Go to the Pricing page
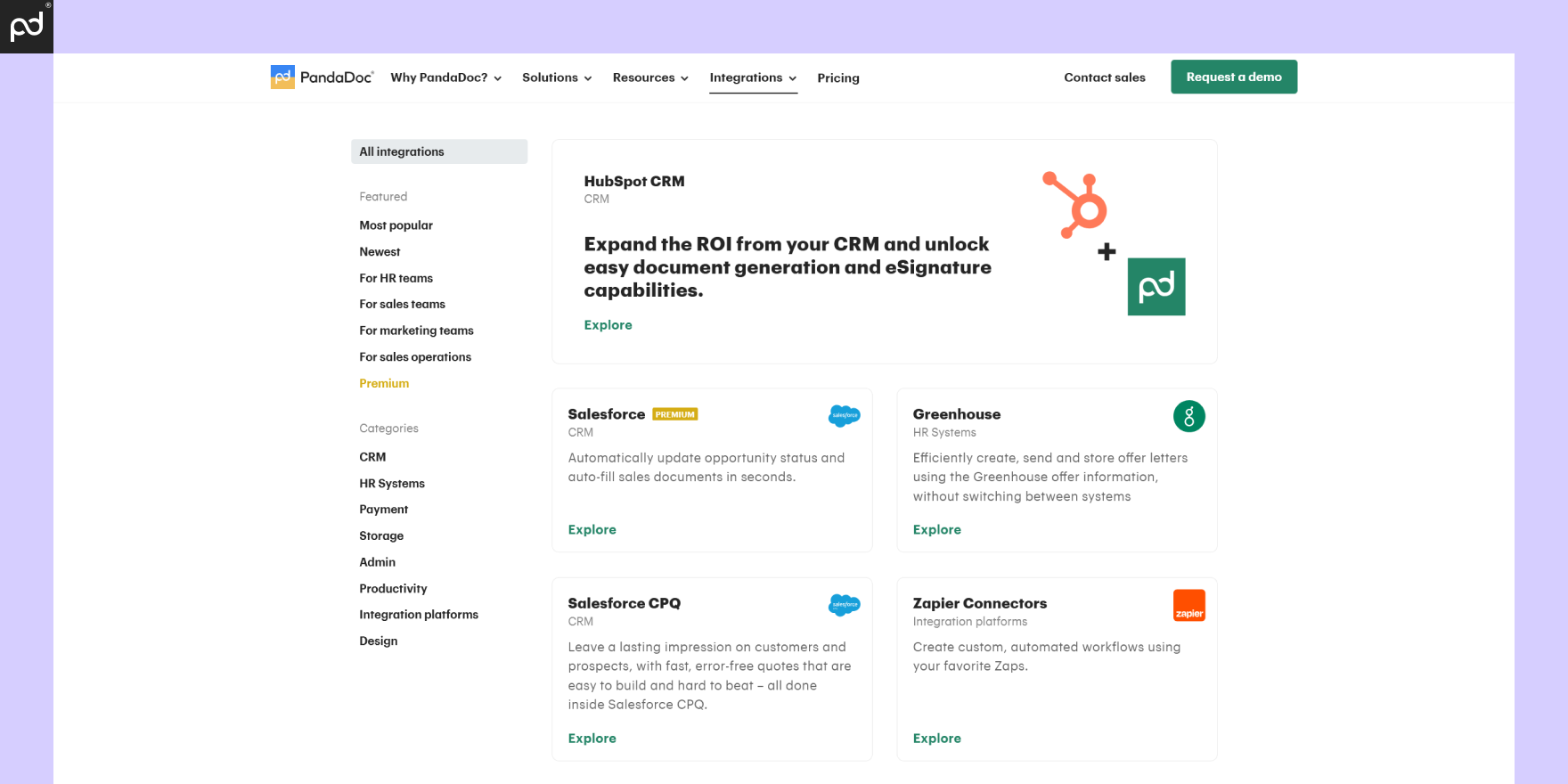This screenshot has width=1568, height=784. [838, 78]
